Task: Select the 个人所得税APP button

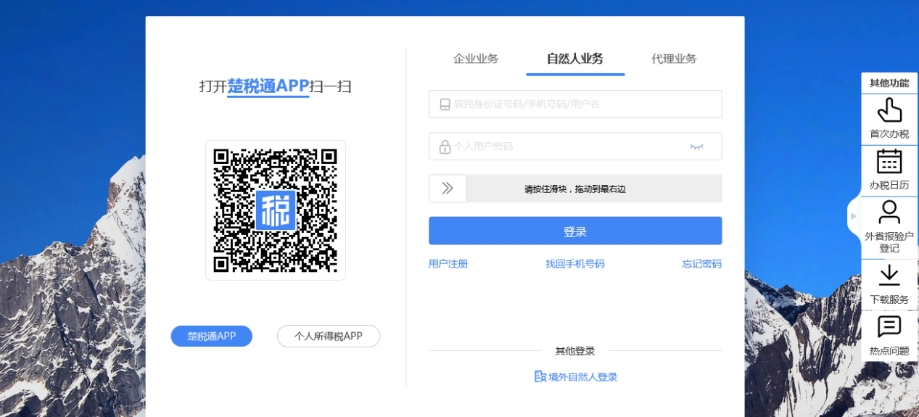Action: coord(328,336)
